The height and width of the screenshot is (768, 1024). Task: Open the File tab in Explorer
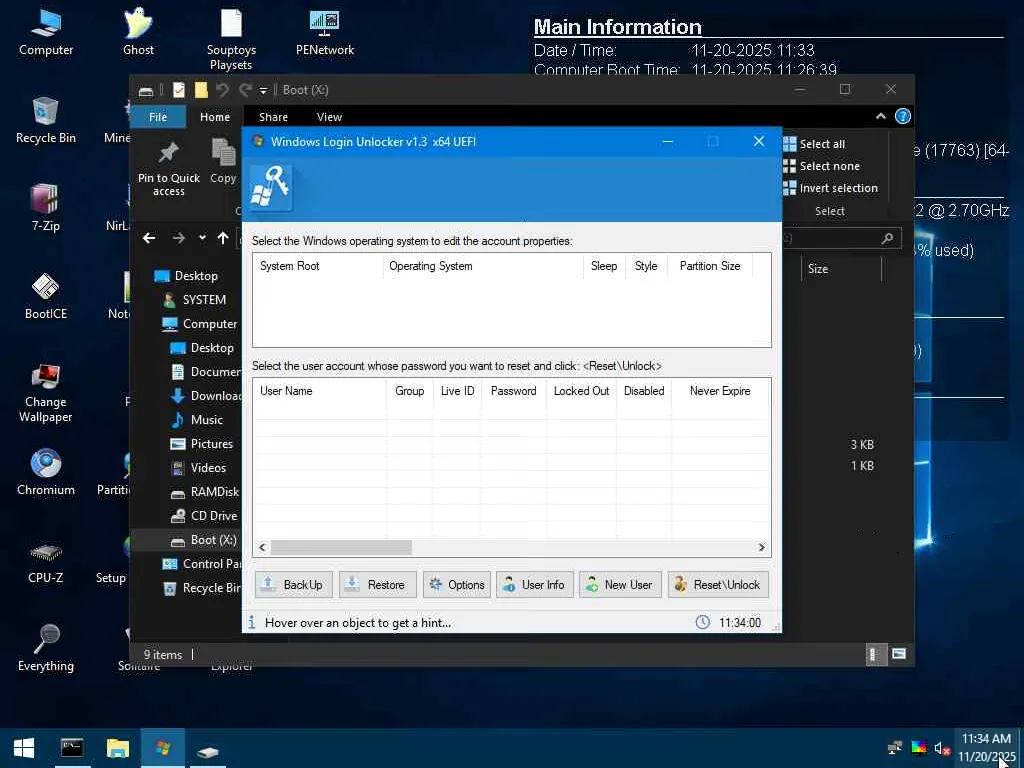coord(158,117)
